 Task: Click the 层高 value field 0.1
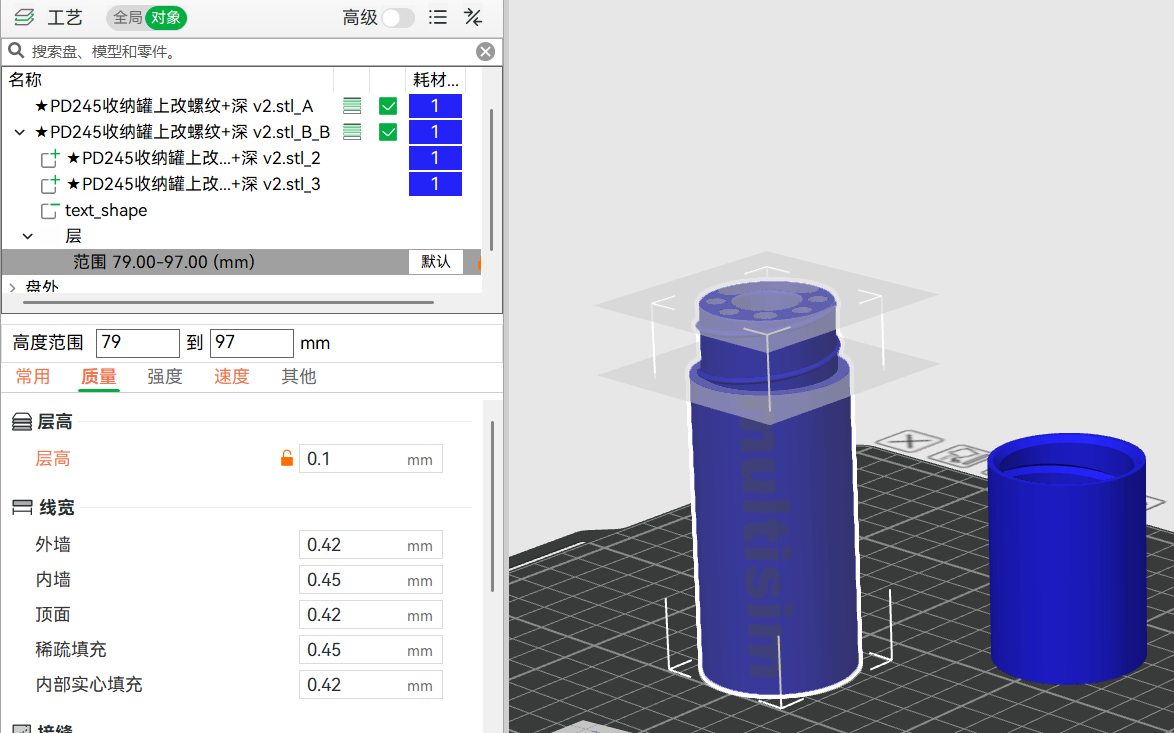coord(371,459)
